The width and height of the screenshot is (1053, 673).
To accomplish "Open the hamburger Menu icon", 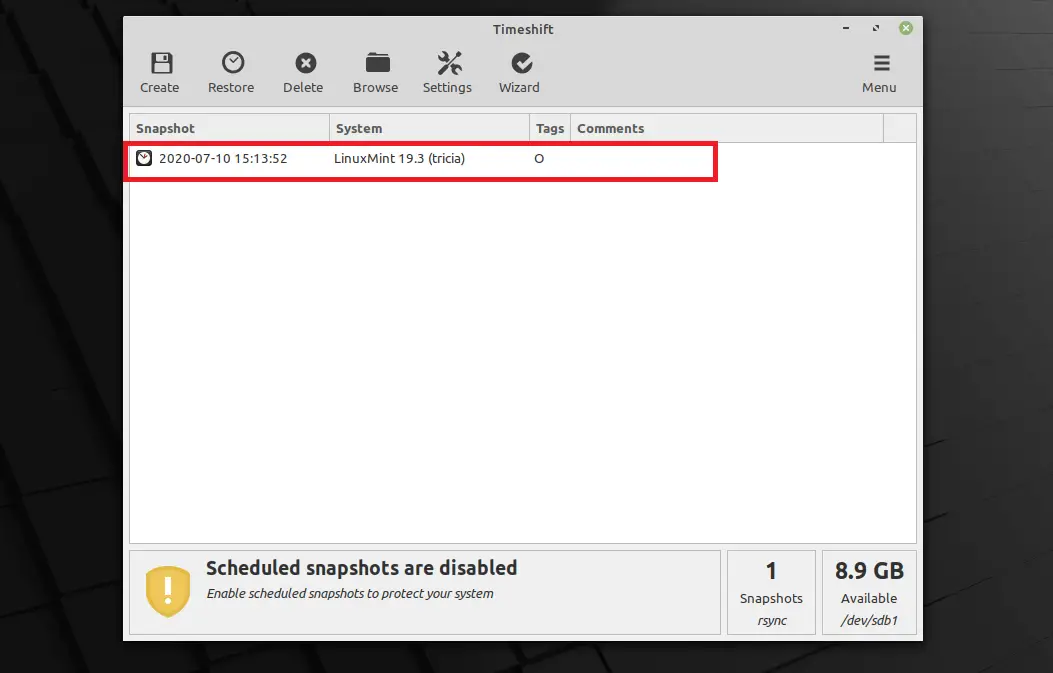I will pos(881,63).
